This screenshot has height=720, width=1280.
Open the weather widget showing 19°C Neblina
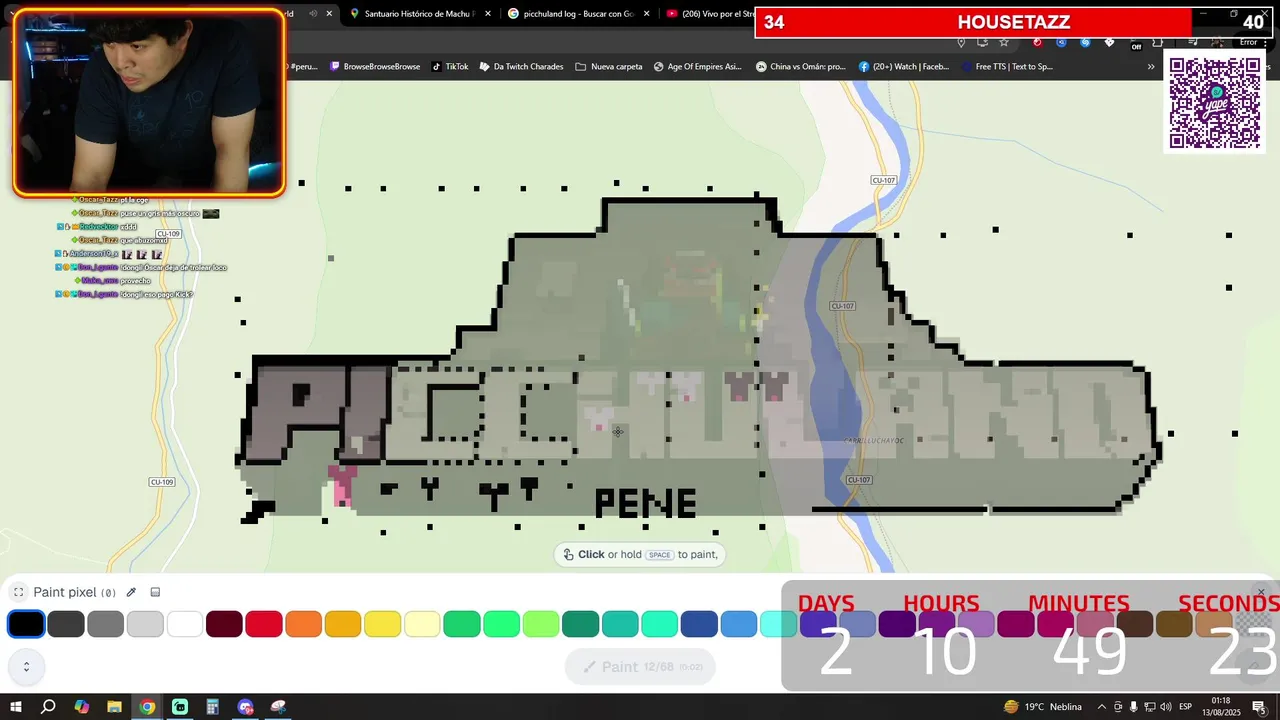[x=1043, y=707]
